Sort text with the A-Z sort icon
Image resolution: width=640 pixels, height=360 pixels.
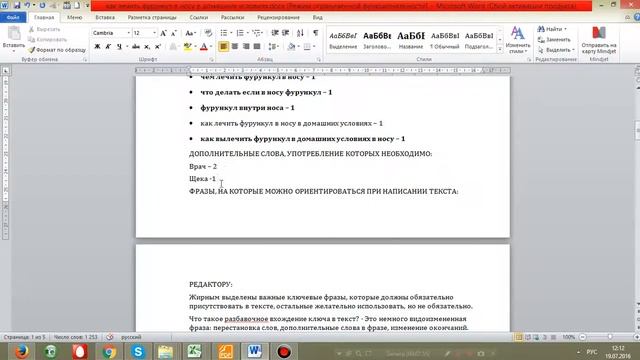pyautogui.click(x=300, y=33)
